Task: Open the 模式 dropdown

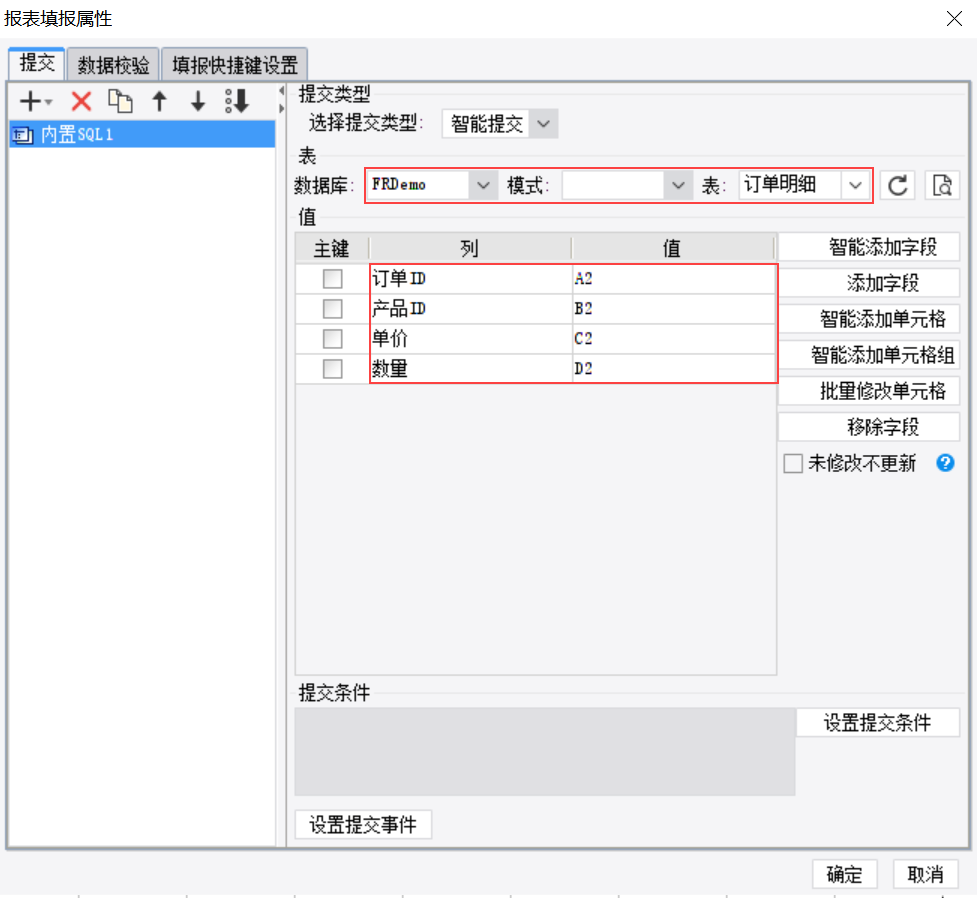Action: [x=678, y=185]
